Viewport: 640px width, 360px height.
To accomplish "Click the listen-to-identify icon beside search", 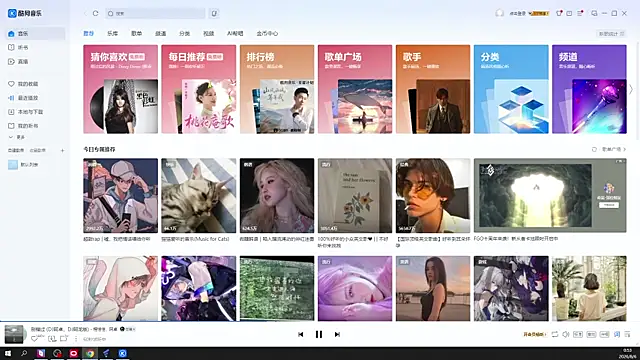I will click(214, 13).
